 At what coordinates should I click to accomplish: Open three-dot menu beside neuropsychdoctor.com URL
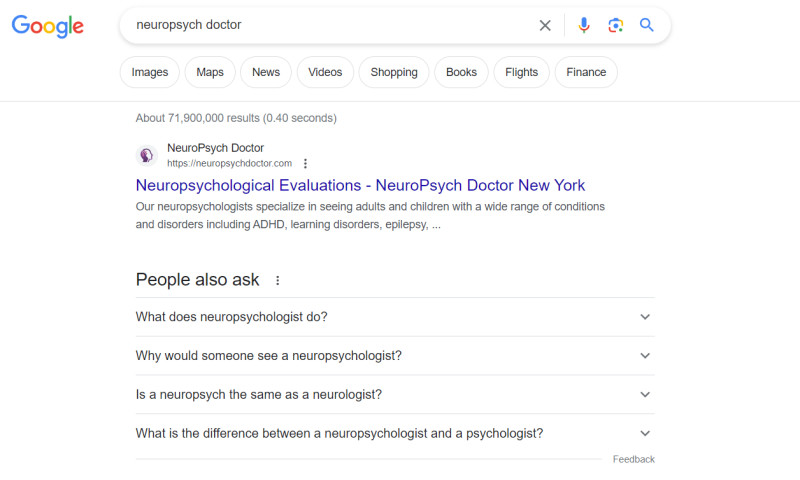click(306, 163)
